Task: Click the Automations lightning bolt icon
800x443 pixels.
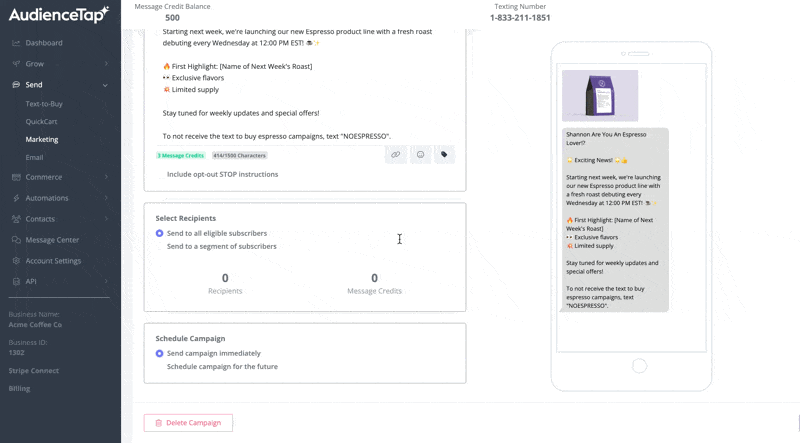Action: click(x=16, y=198)
